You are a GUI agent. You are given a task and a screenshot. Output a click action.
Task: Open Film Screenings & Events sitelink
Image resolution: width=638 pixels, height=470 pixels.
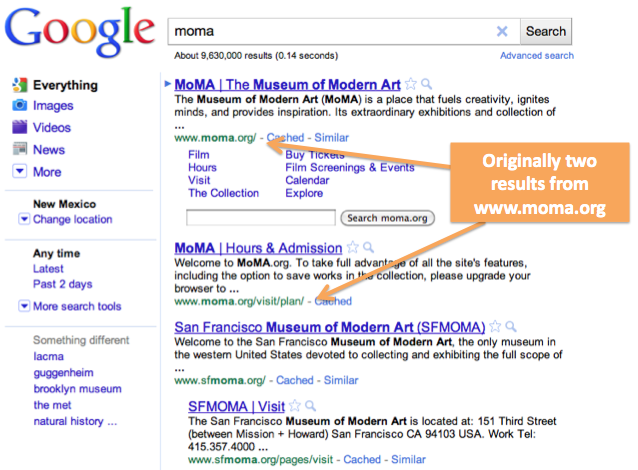pos(350,167)
